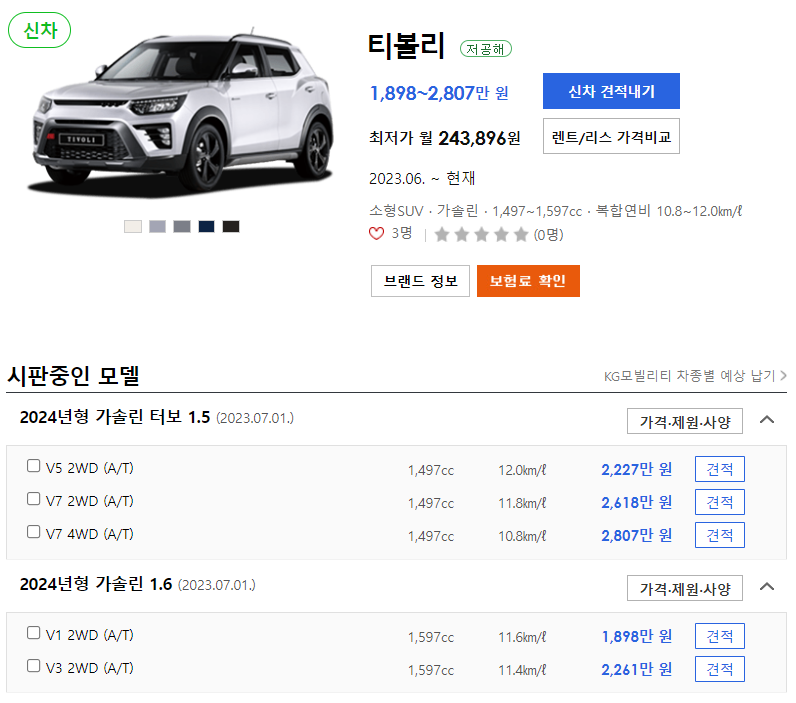
Task: Click the (0명) review count
Action: (x=548, y=235)
